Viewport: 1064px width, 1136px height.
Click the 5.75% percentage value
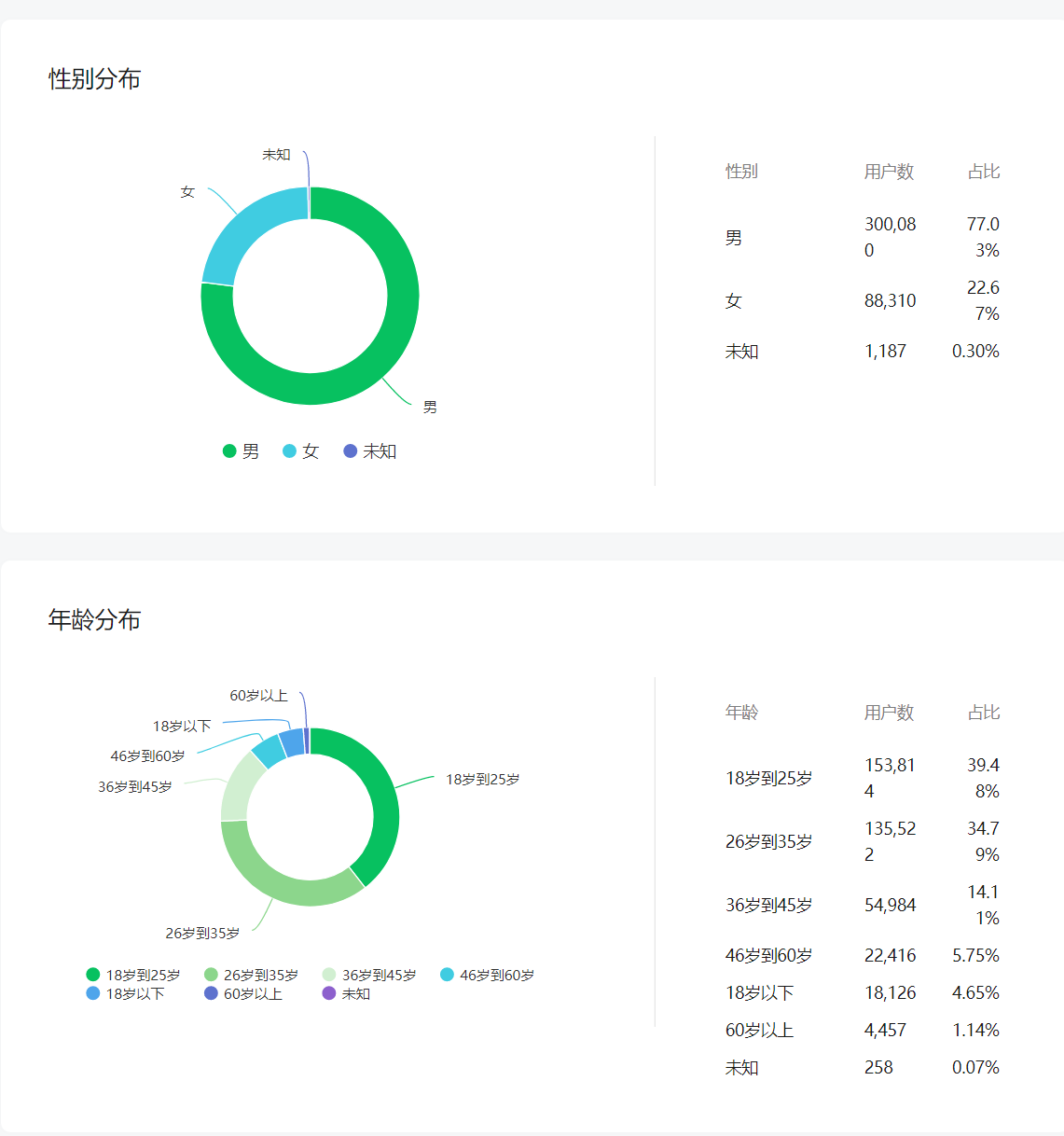click(x=975, y=956)
